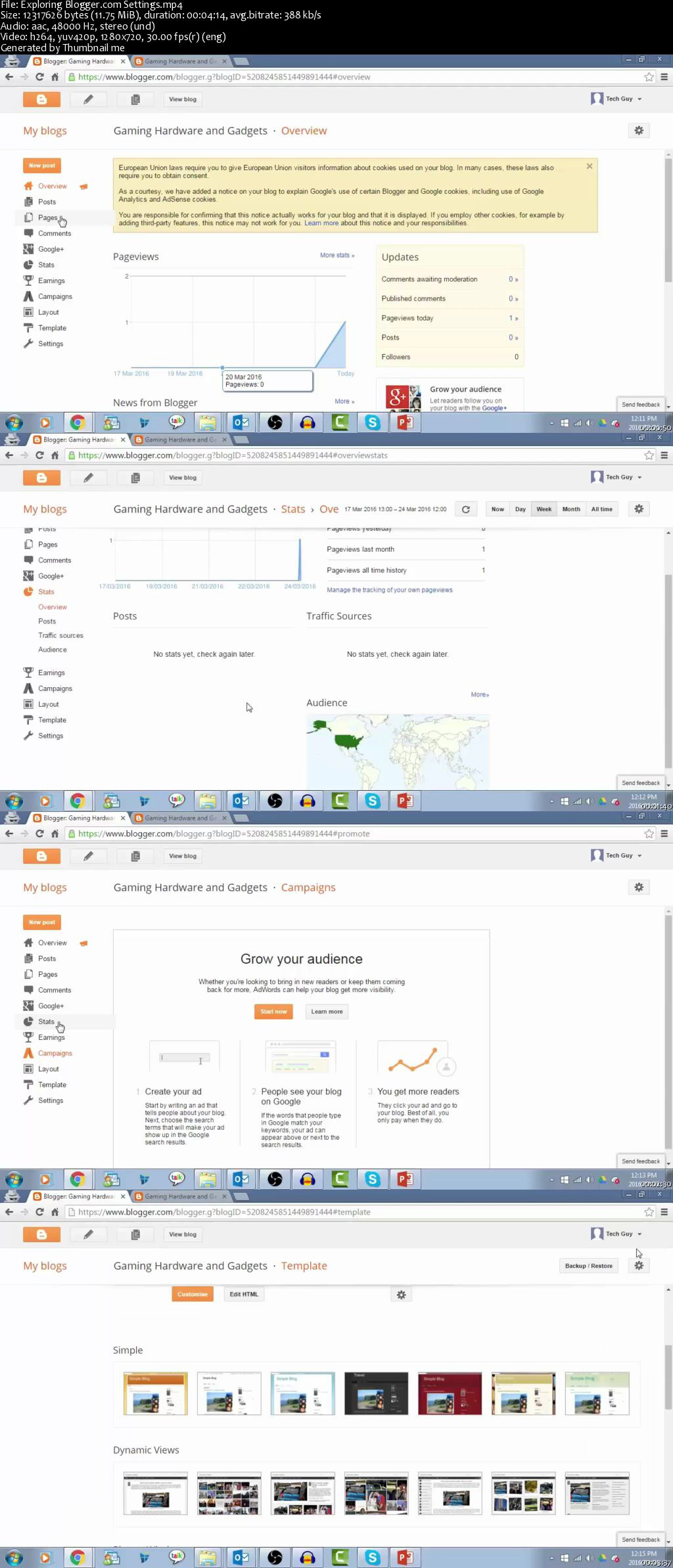Dismiss the European Union cookie notice
The width and height of the screenshot is (673, 1568).
pyautogui.click(x=590, y=166)
